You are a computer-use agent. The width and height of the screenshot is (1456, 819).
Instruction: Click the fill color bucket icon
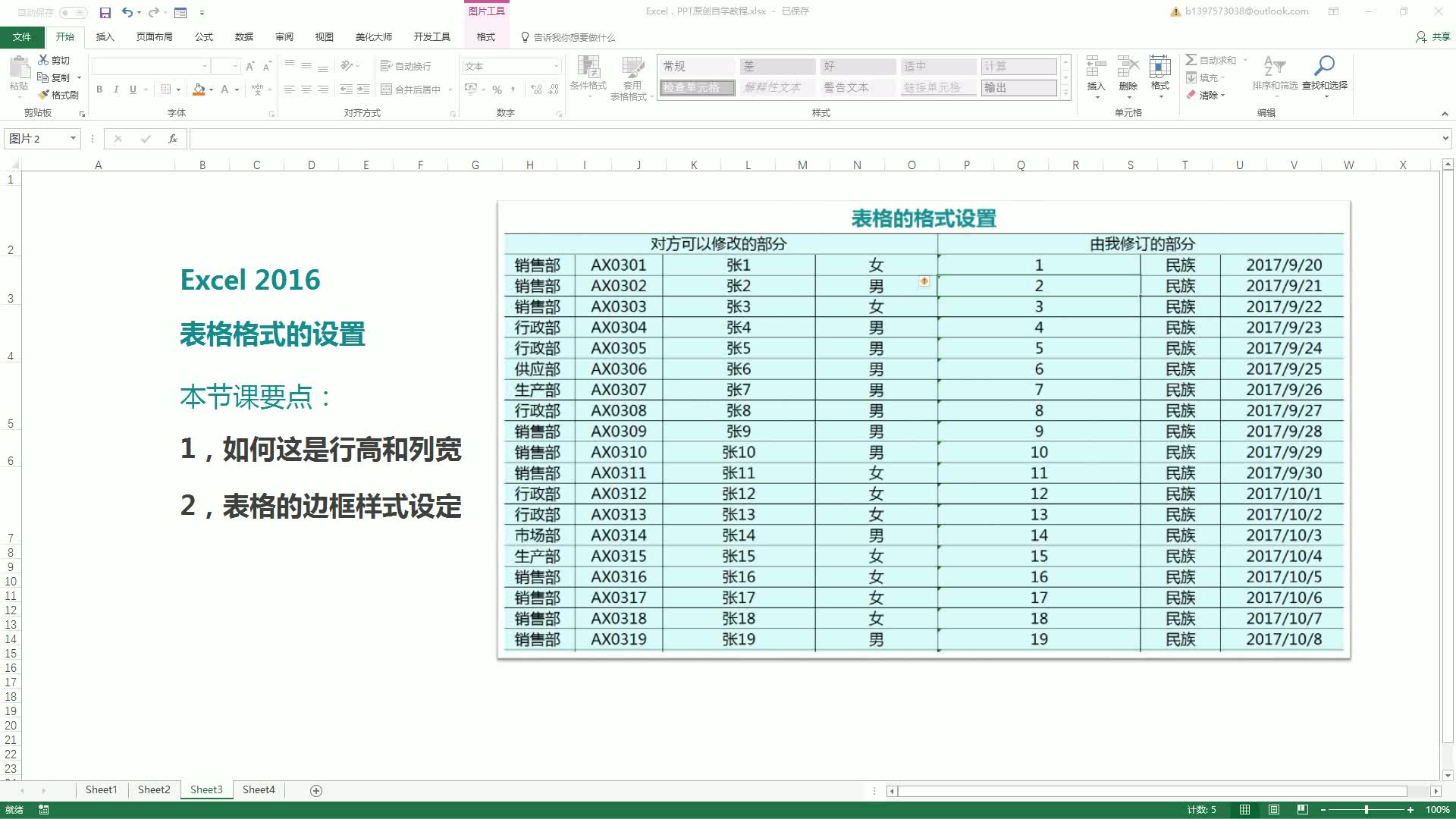tap(199, 89)
